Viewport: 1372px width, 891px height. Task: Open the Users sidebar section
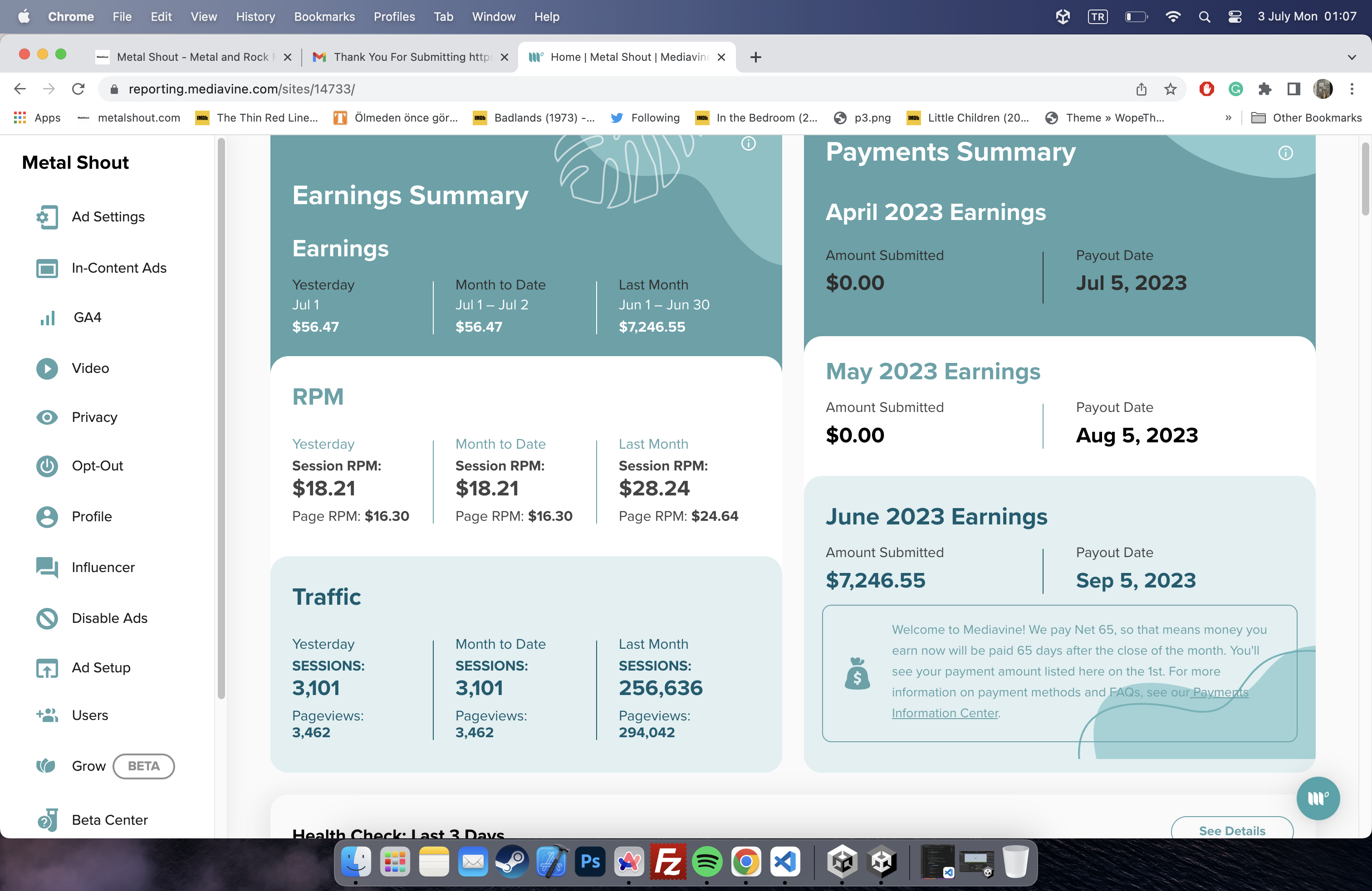click(x=72, y=716)
